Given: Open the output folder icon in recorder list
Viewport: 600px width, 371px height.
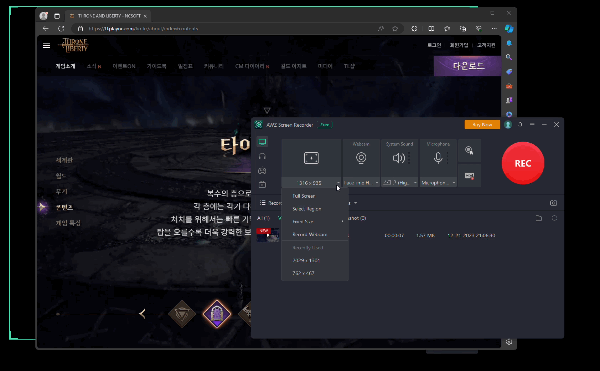Looking at the screenshot, I should pos(539,218).
